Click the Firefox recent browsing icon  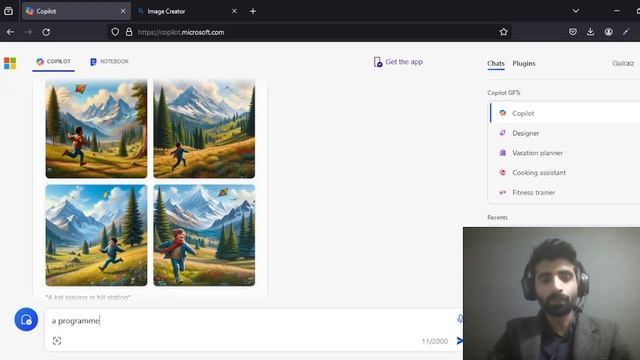[x=8, y=11]
